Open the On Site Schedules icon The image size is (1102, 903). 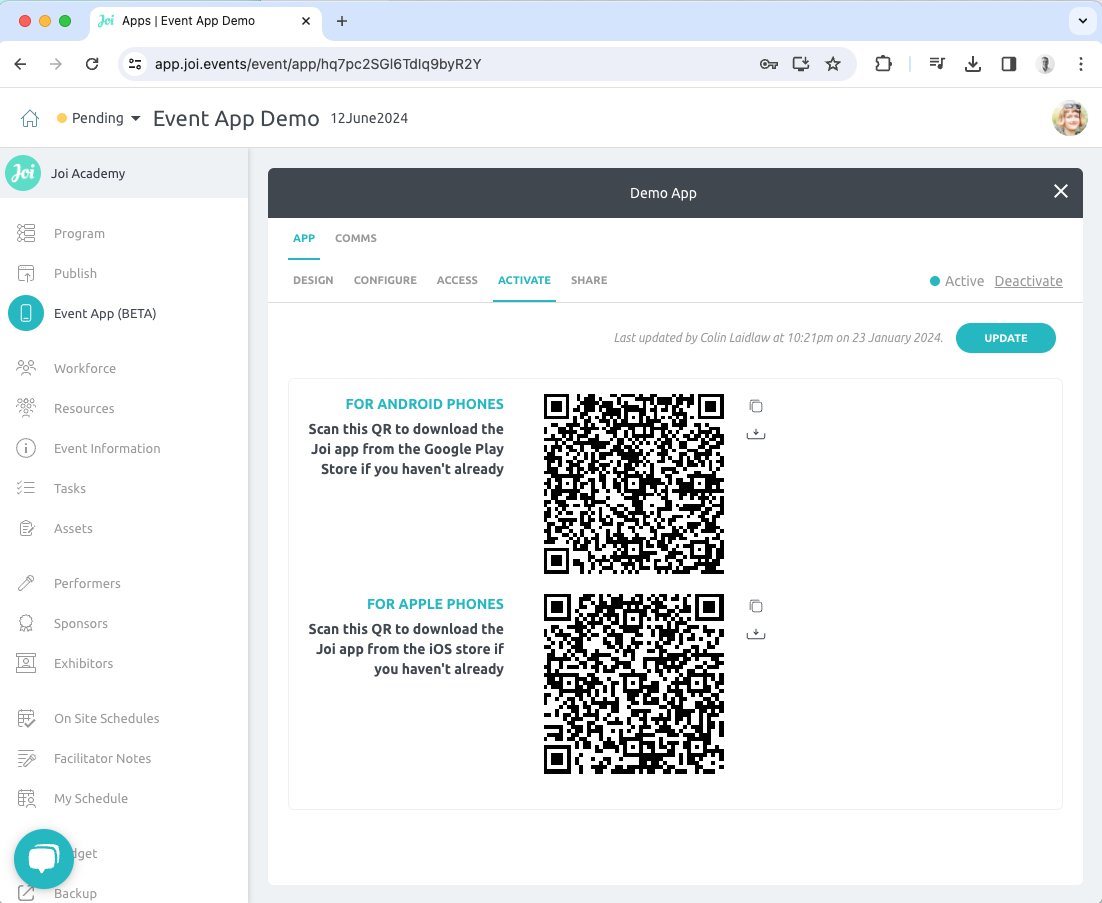point(26,718)
